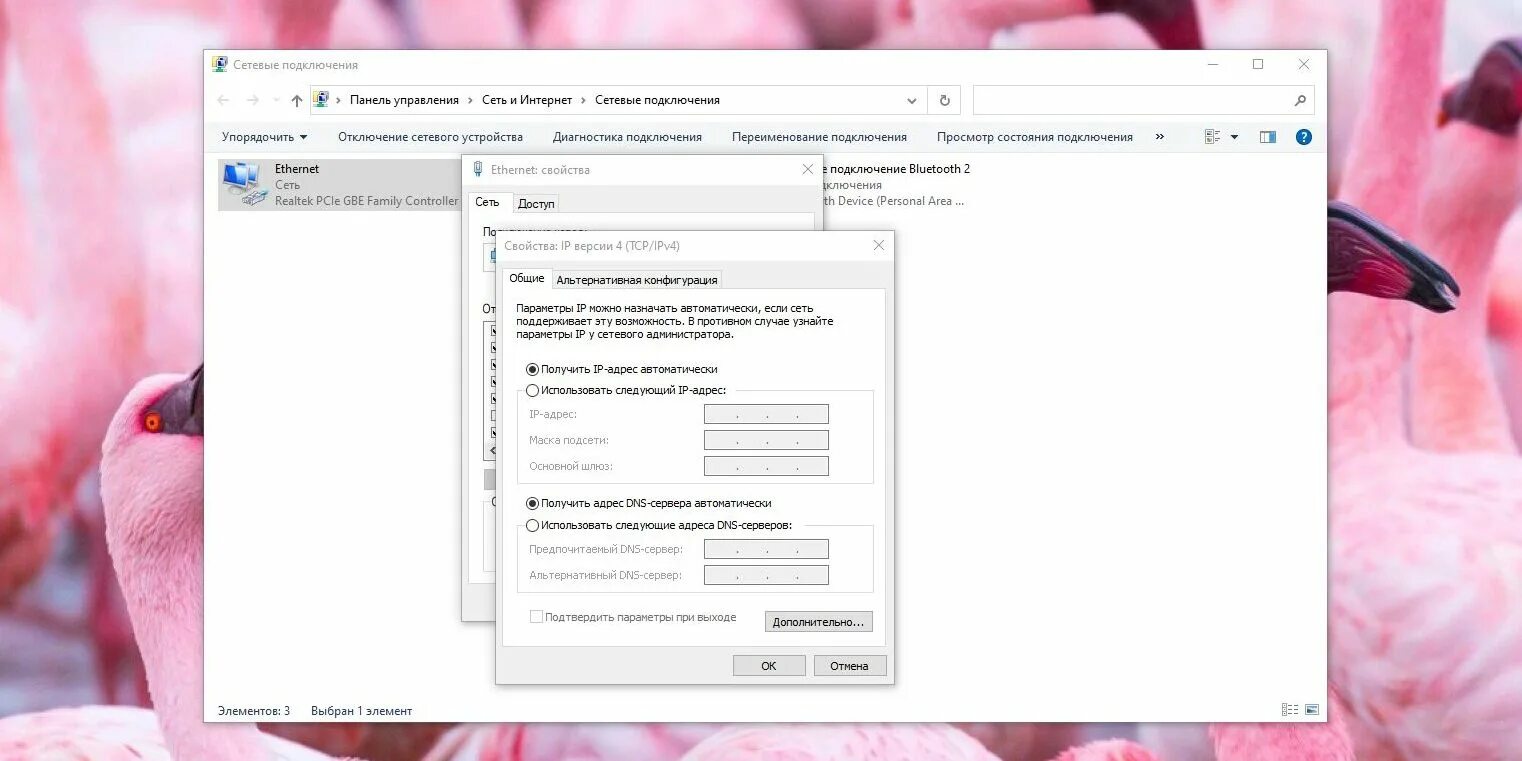Viewport: 1522px width, 761px height.
Task: Close the Ethernet: свойства dialog
Action: tap(808, 169)
